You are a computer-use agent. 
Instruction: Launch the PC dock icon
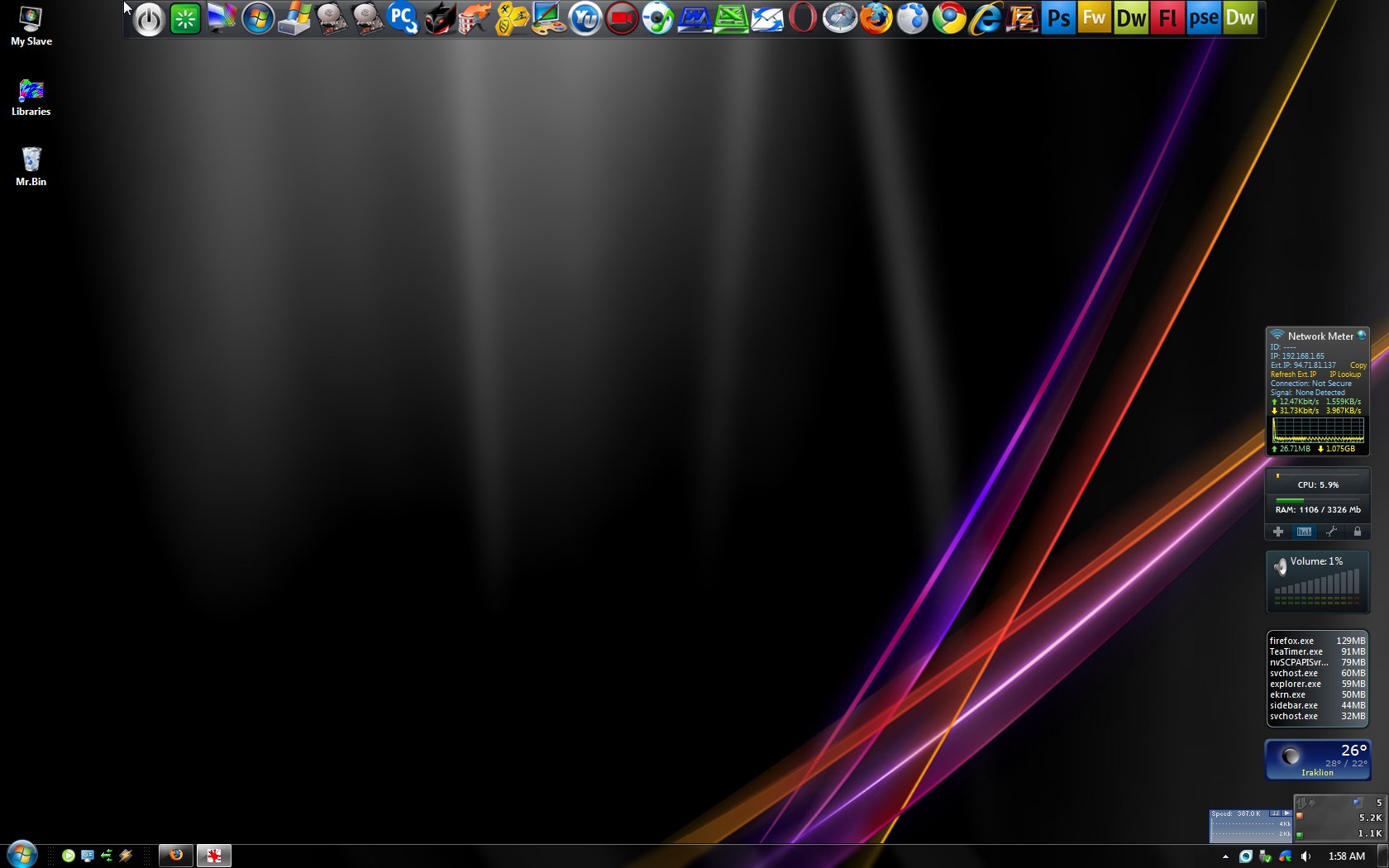point(403,19)
